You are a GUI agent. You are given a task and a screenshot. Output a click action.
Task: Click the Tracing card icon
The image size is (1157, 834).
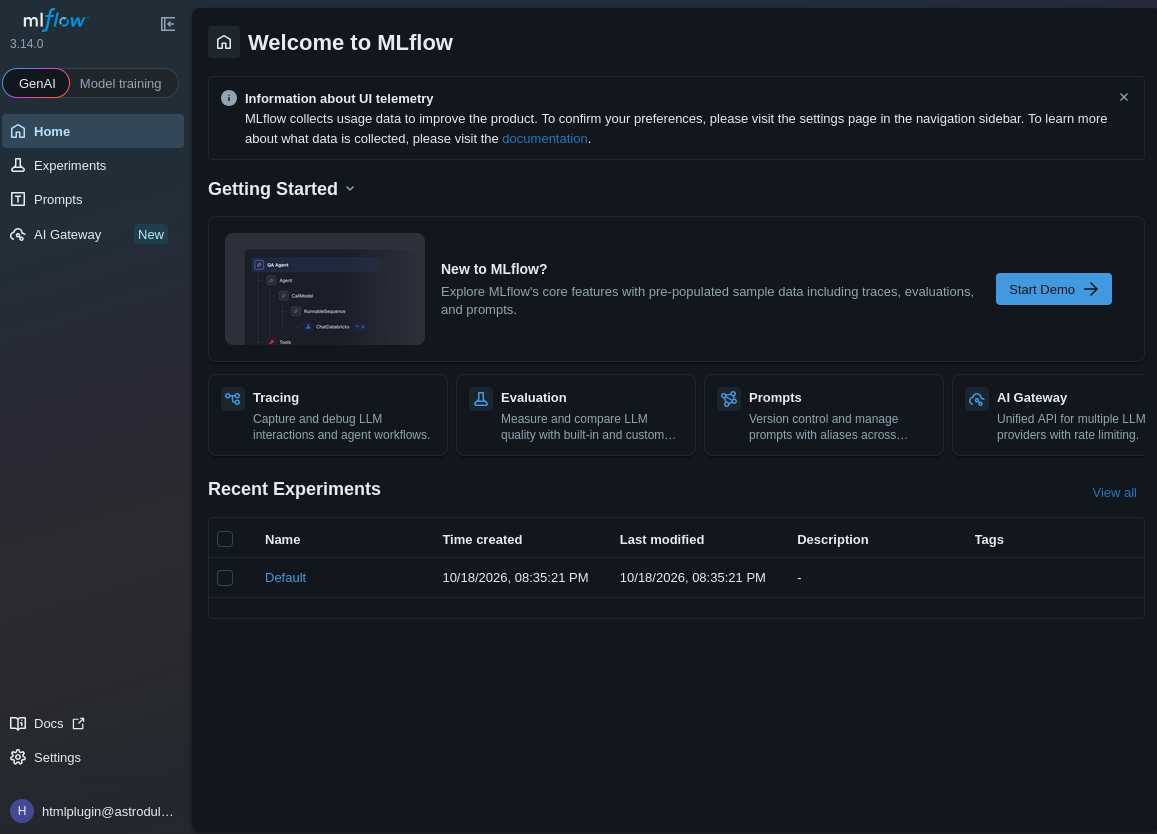pyautogui.click(x=233, y=399)
